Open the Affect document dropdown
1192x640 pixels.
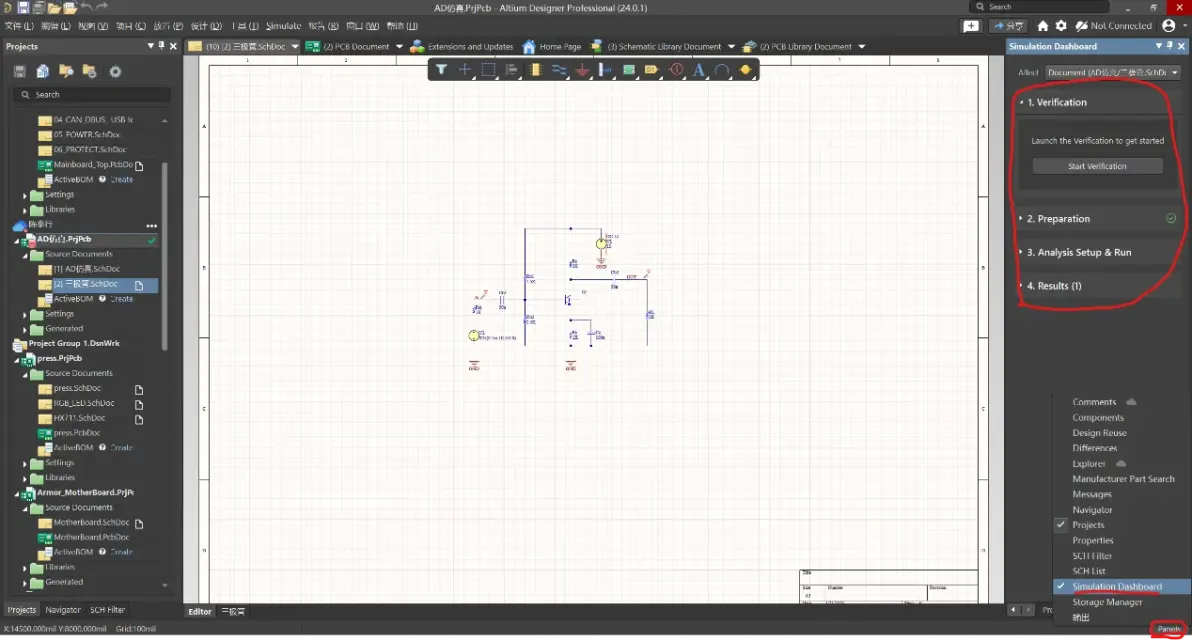point(1112,72)
